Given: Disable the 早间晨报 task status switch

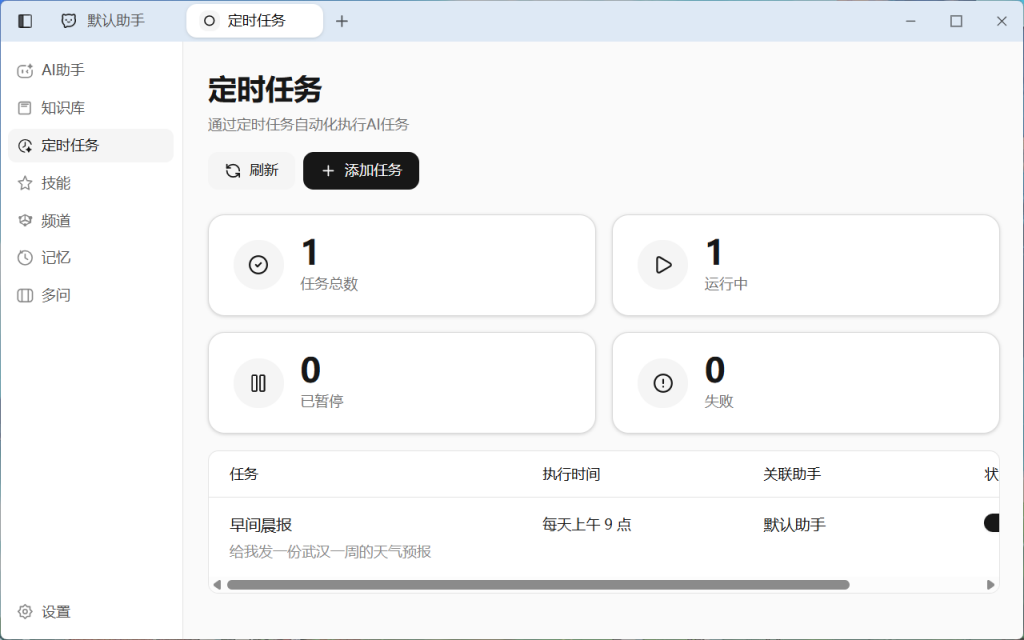Looking at the screenshot, I should click(x=992, y=522).
